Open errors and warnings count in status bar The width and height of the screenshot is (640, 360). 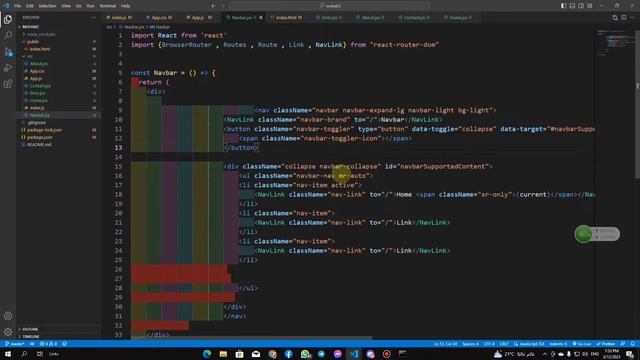pyautogui.click(x=49, y=344)
